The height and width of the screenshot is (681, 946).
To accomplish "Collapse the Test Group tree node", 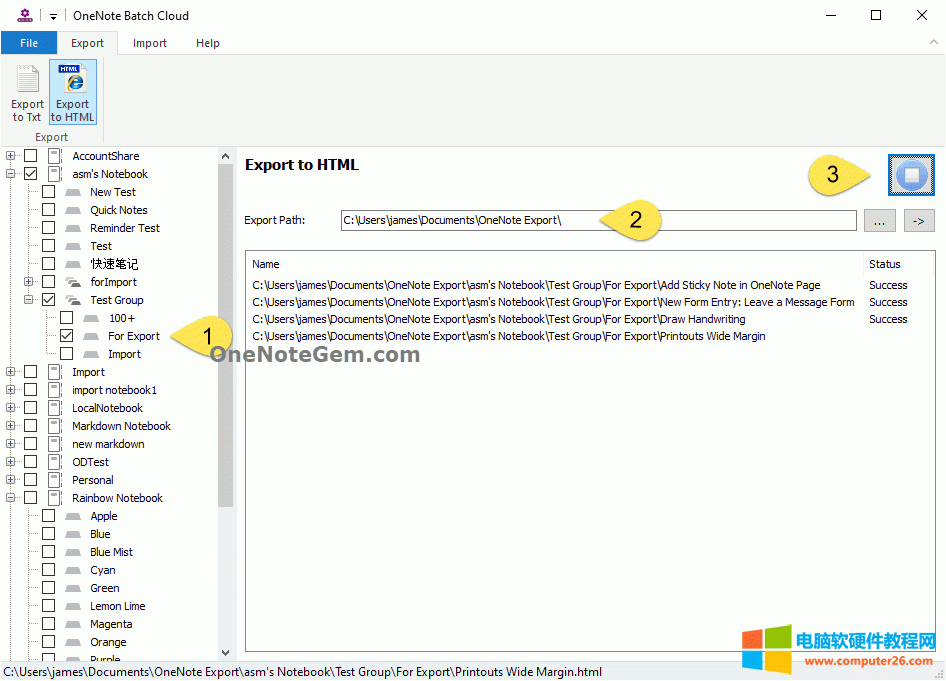I will tap(28, 299).
